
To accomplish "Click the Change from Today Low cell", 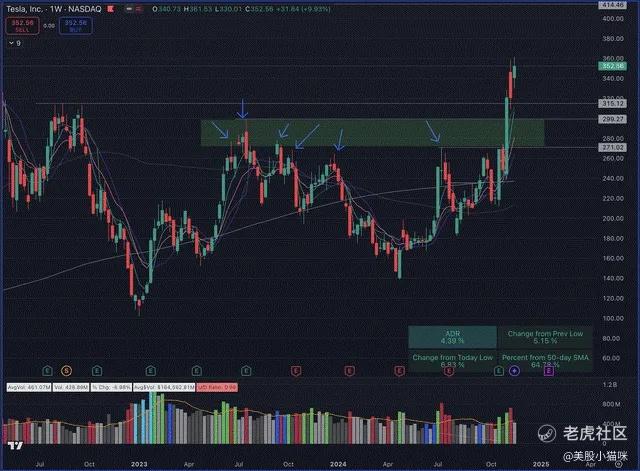I will (452, 361).
